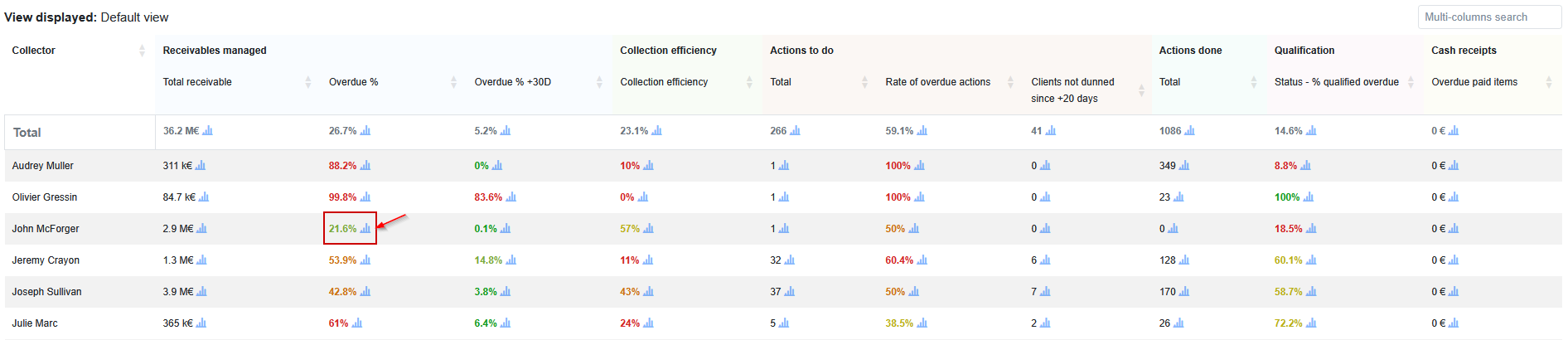This screenshot has width=1568, height=340.
Task: Open chart for Julie Marc overdue paid items
Action: pyautogui.click(x=1453, y=323)
